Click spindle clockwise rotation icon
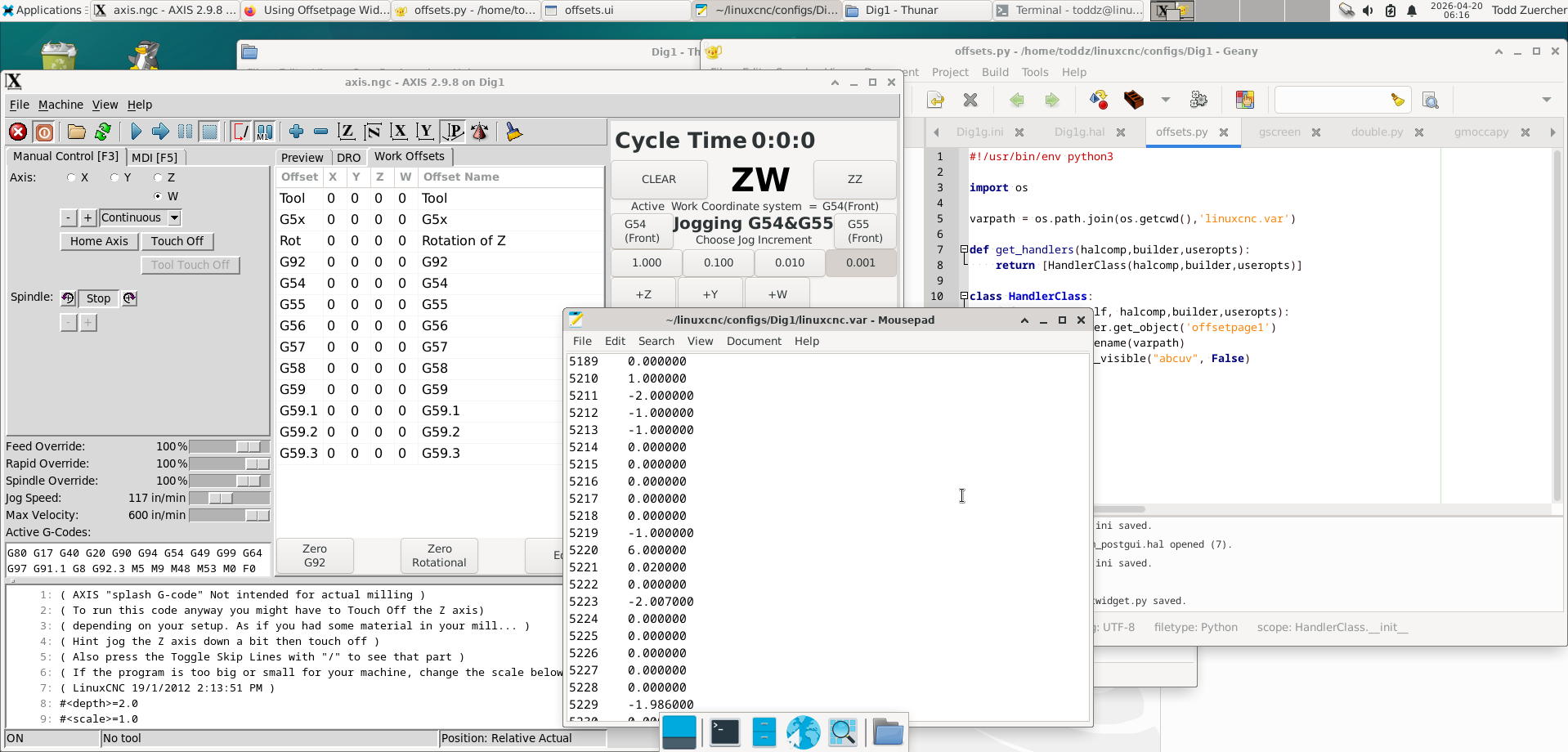The height and width of the screenshot is (752, 1568). pyautogui.click(x=129, y=298)
